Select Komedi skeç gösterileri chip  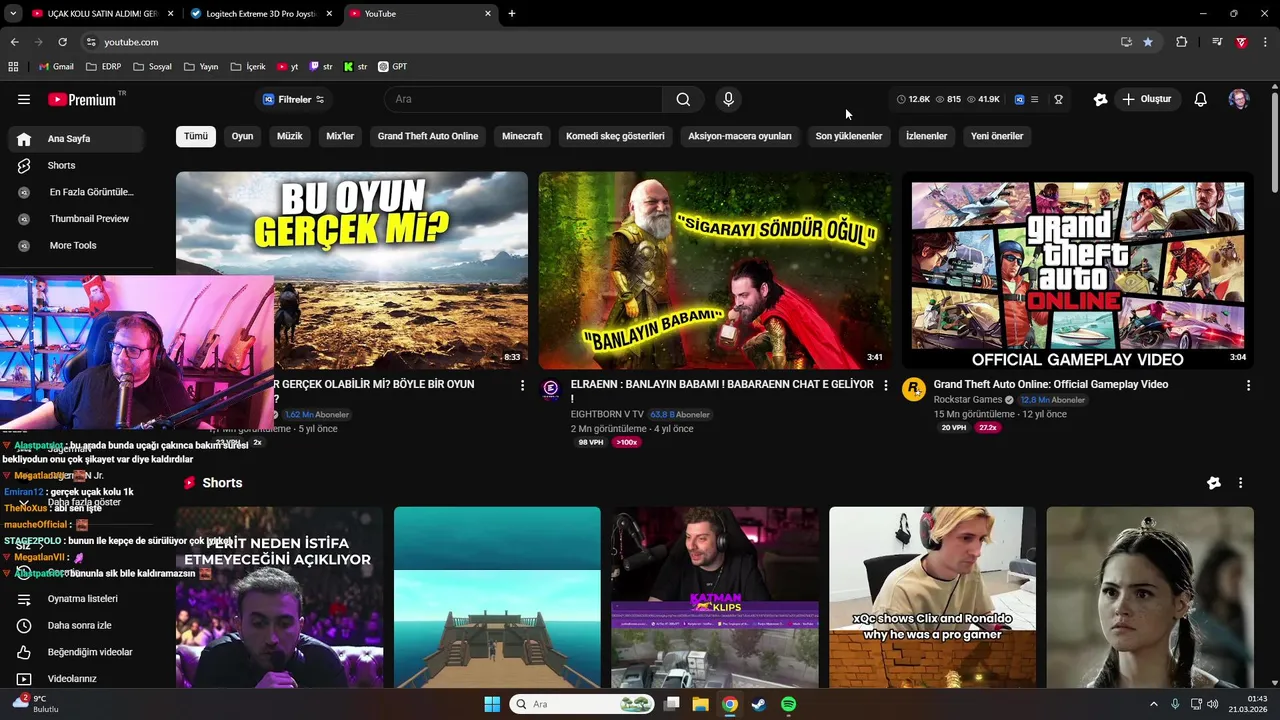tap(615, 136)
